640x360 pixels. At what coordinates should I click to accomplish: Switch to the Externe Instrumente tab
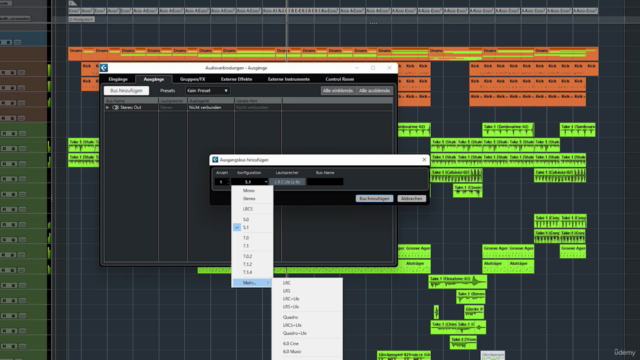[x=289, y=79]
